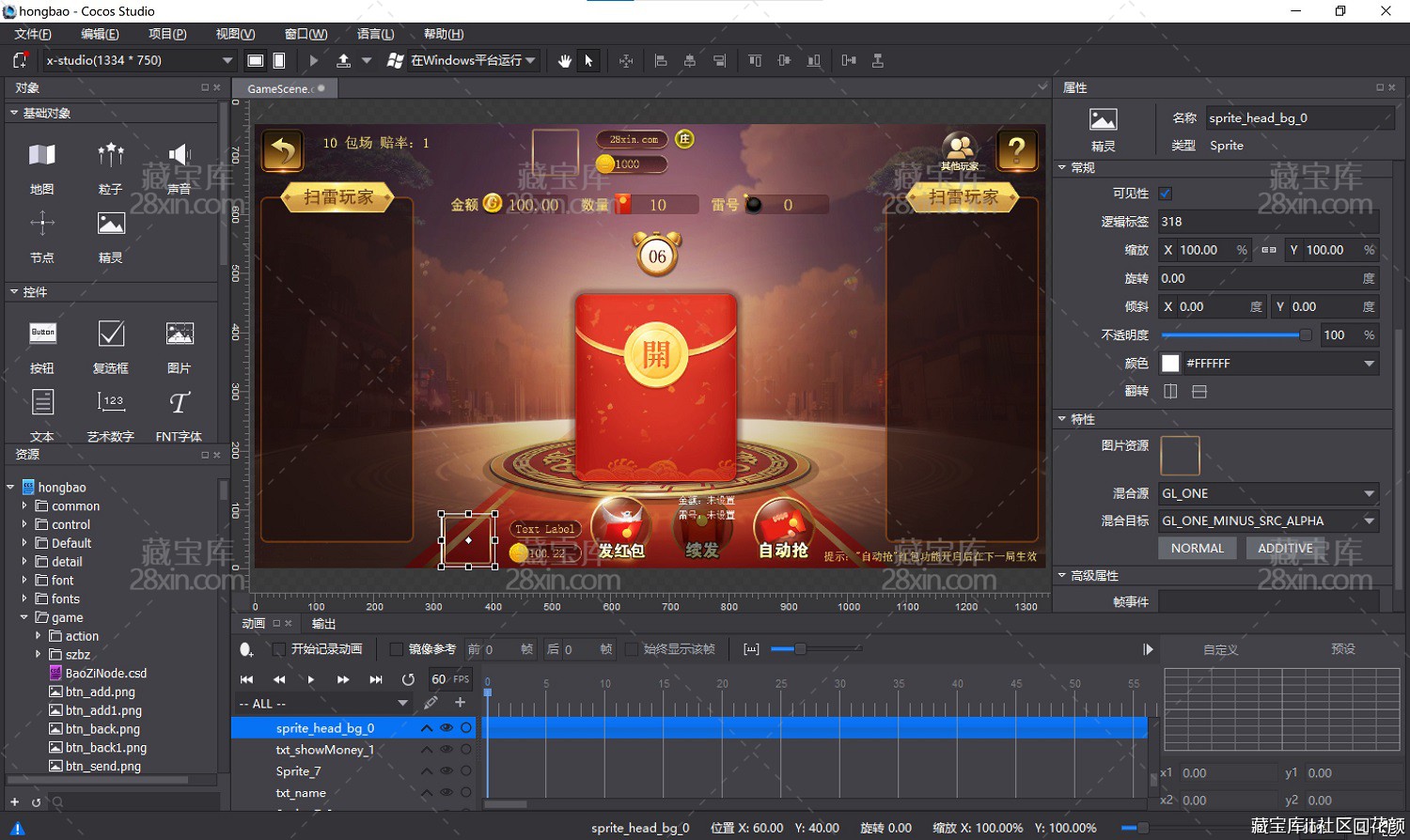Pick the 声音 sound object

point(179,167)
